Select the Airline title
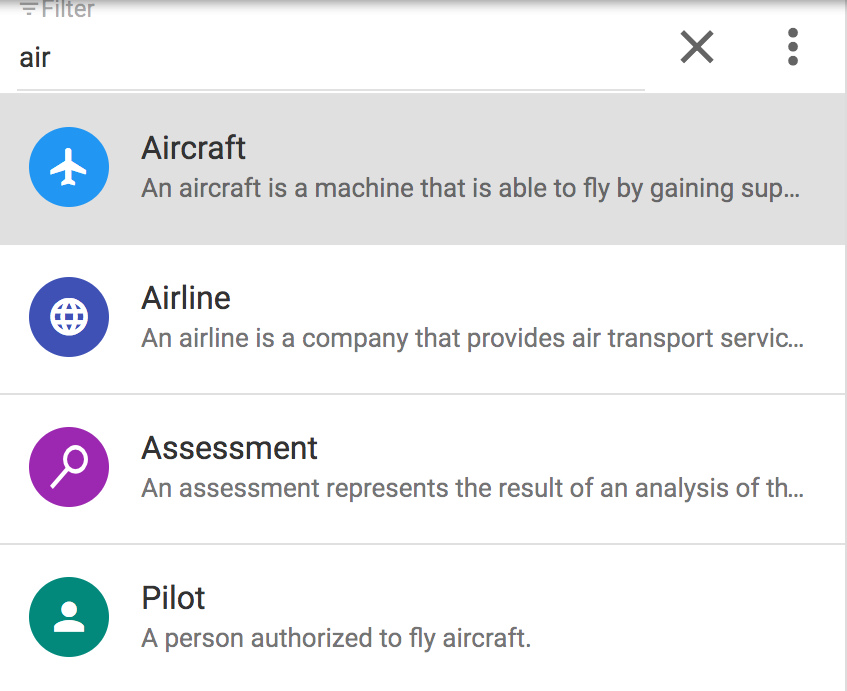The width and height of the screenshot is (847, 691). [186, 298]
